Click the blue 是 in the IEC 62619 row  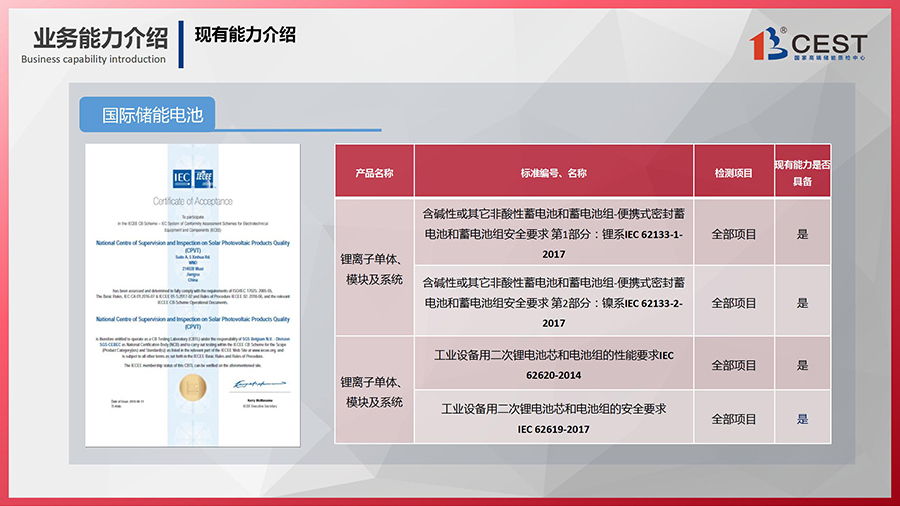[x=802, y=419]
